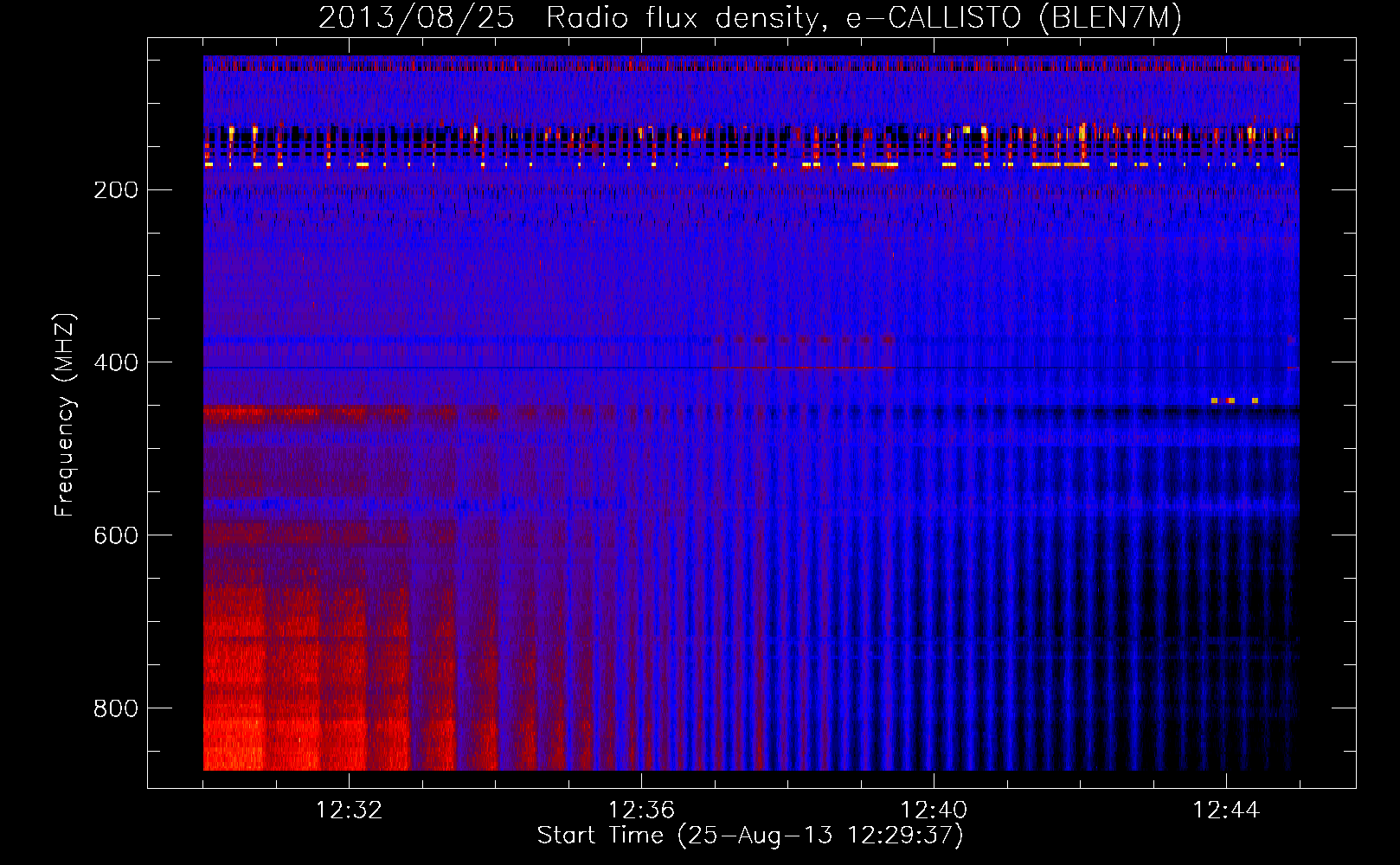
Task: Click the 12:44 time tick label
Action: click(1226, 811)
